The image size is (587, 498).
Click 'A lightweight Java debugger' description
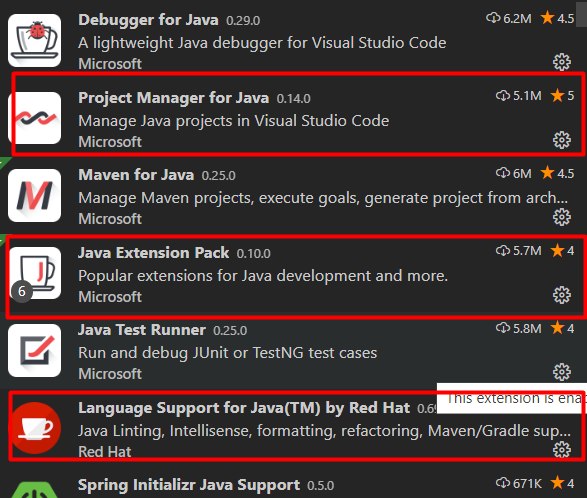point(262,43)
